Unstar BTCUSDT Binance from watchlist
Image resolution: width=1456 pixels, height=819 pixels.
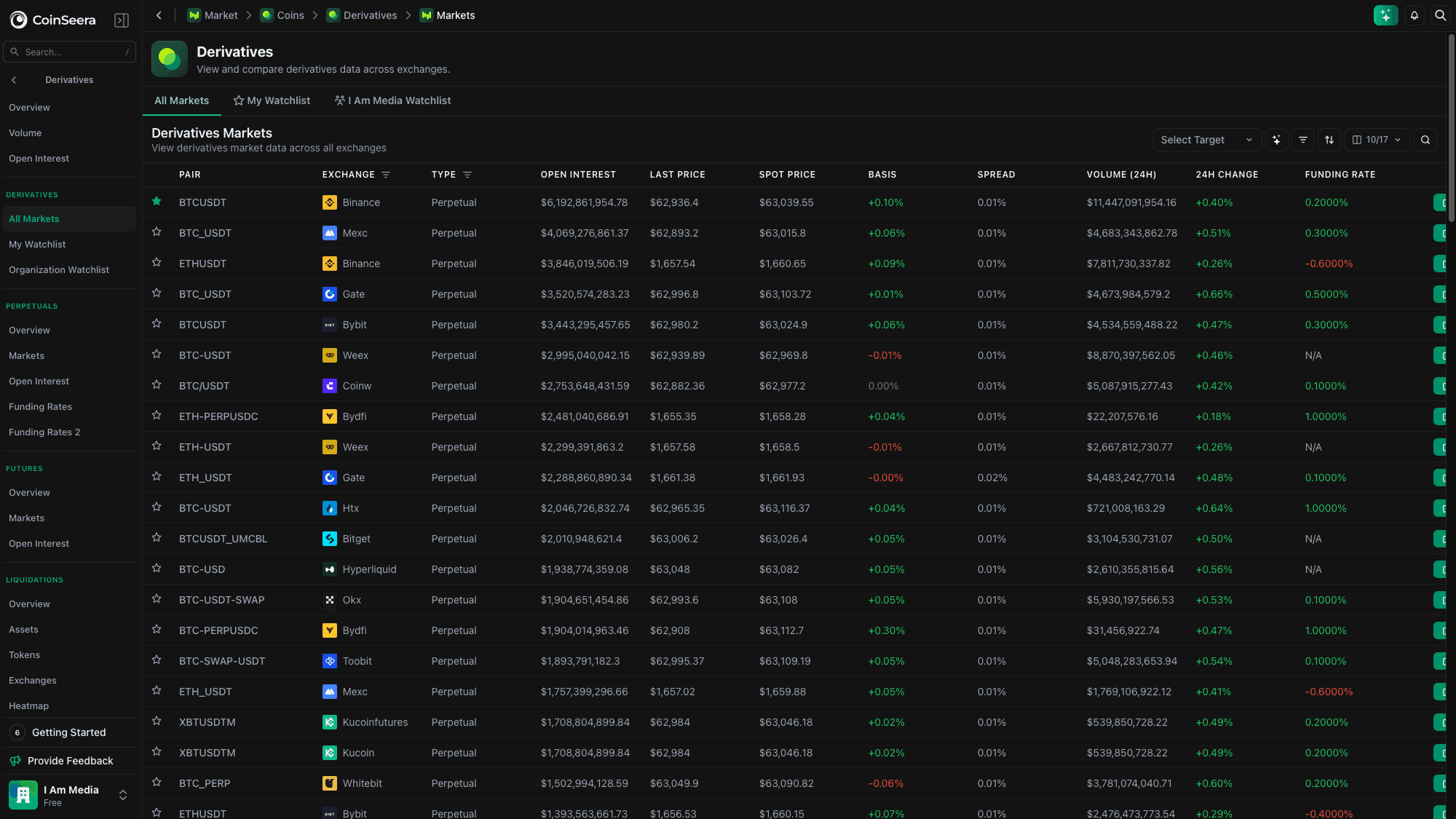(157, 202)
